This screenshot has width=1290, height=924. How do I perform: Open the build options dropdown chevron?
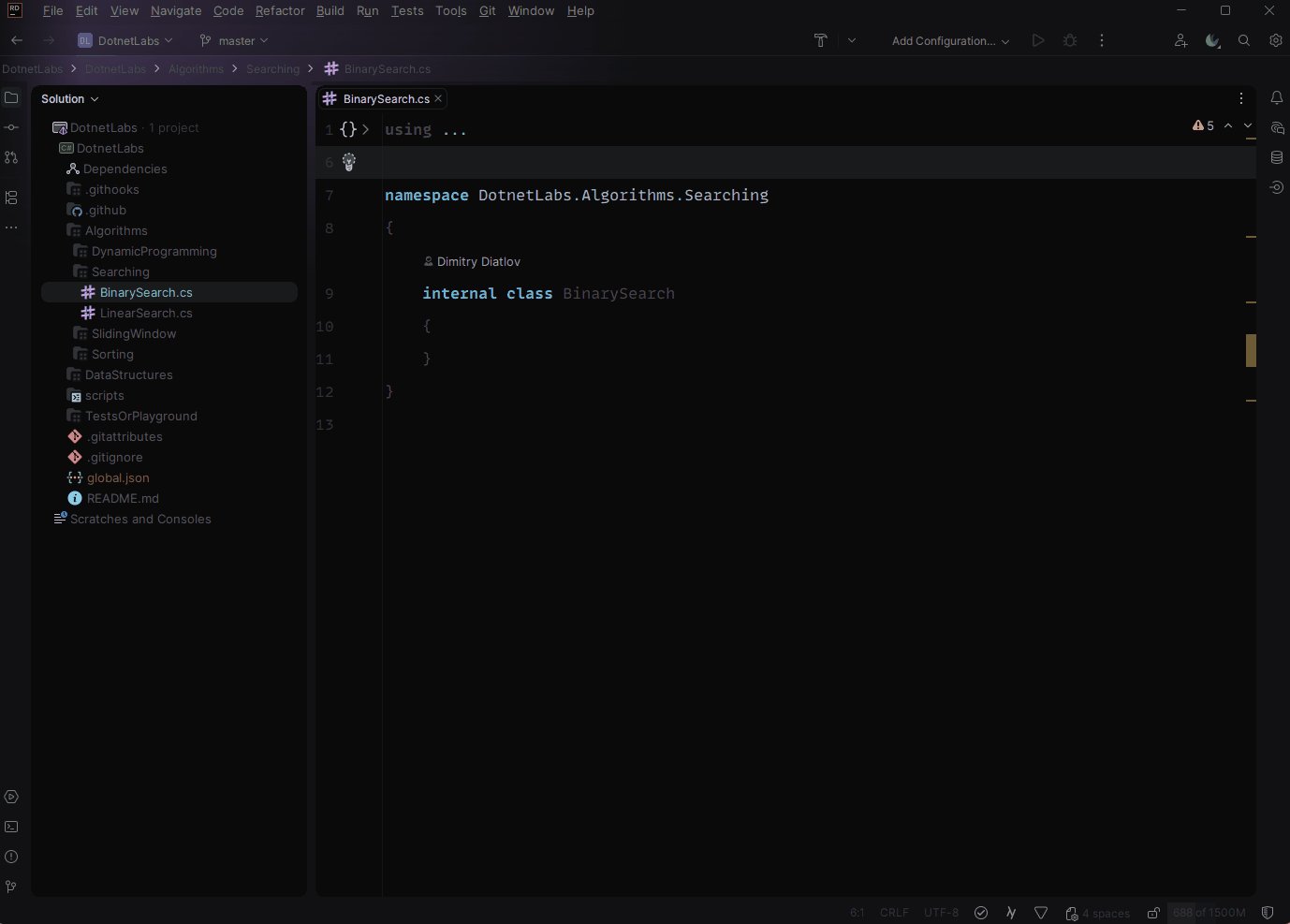tap(852, 40)
